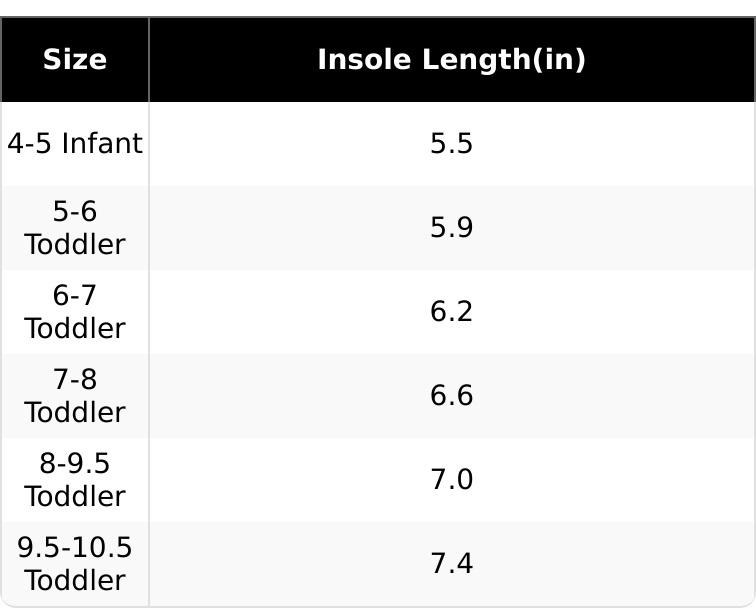
Task: Click the word Toddler under 8-9.5
Action: coord(75,497)
